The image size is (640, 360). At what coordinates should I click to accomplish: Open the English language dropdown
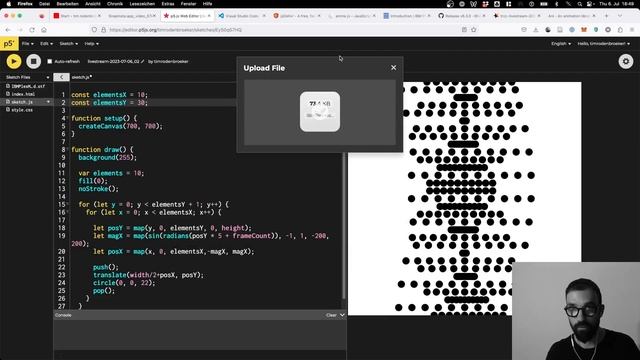point(561,44)
